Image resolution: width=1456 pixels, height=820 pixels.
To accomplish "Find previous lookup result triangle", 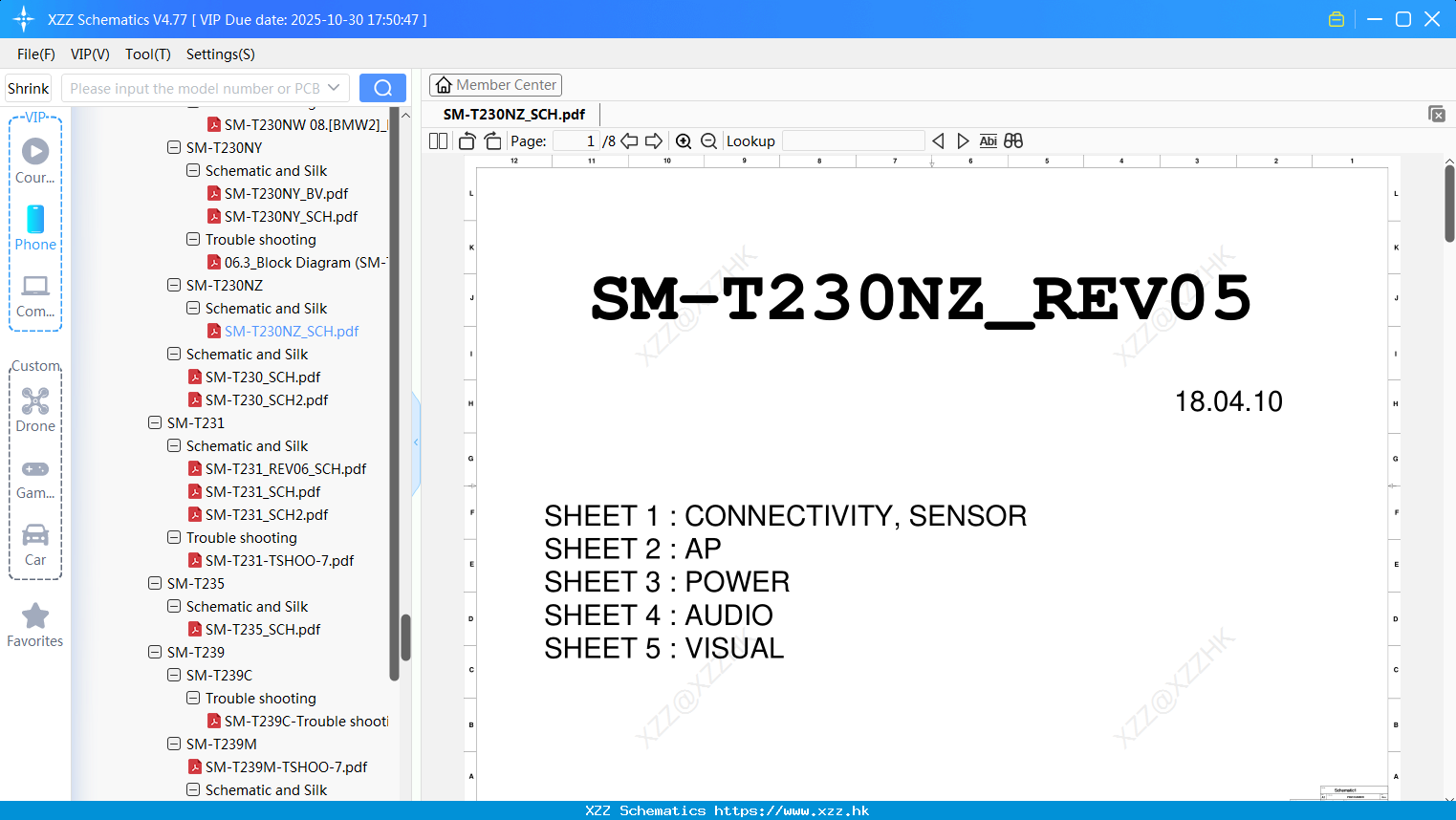I will click(938, 140).
